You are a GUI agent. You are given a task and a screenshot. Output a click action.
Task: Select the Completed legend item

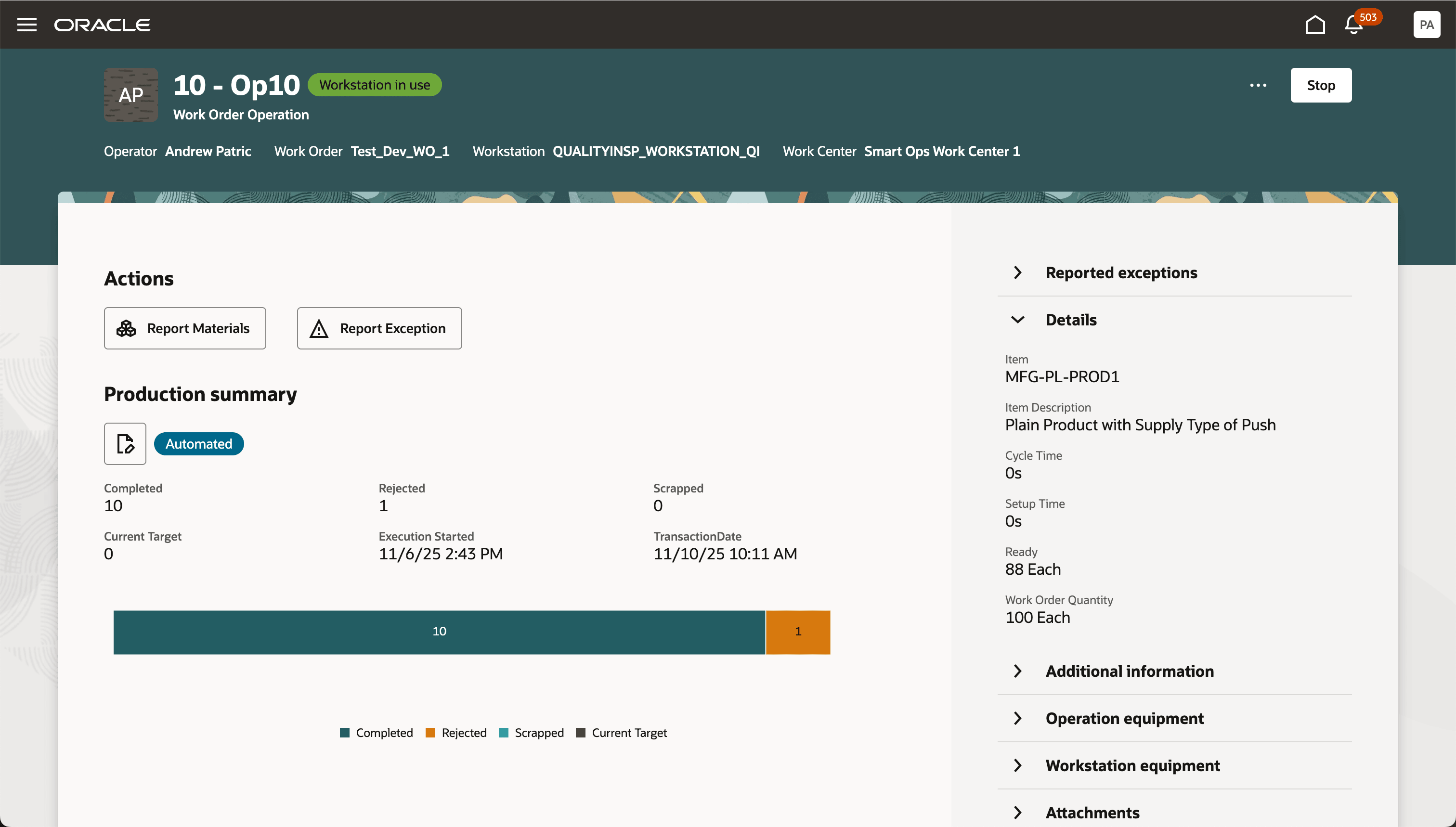pos(376,733)
